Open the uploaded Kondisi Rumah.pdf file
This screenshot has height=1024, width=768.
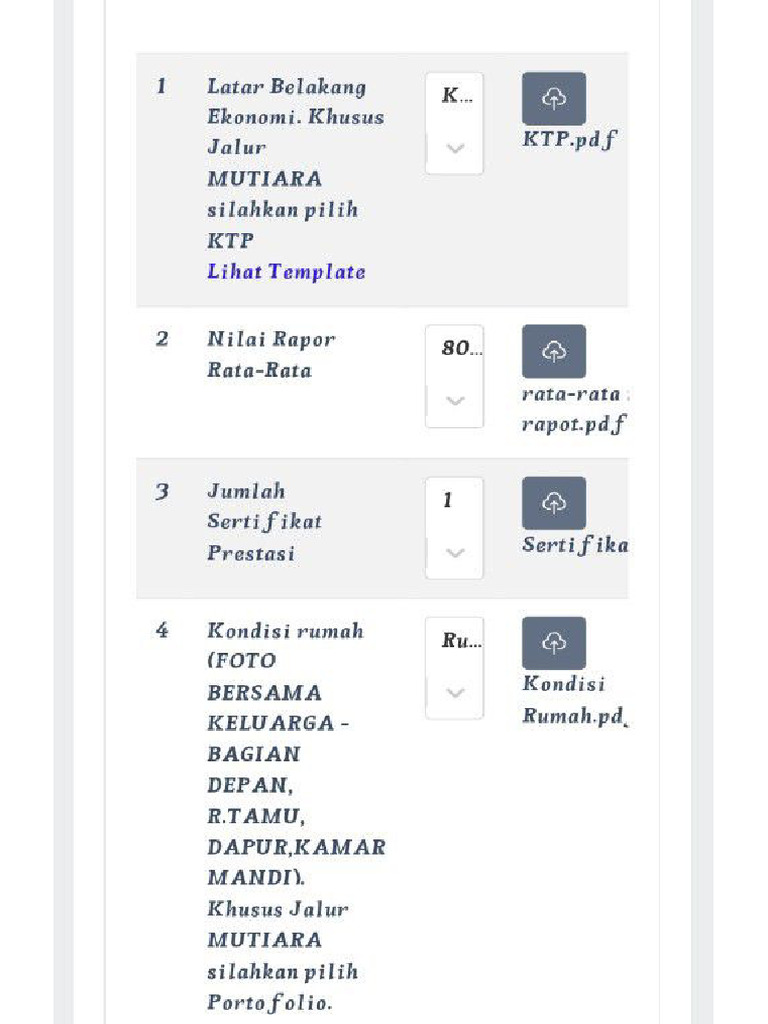point(572,700)
